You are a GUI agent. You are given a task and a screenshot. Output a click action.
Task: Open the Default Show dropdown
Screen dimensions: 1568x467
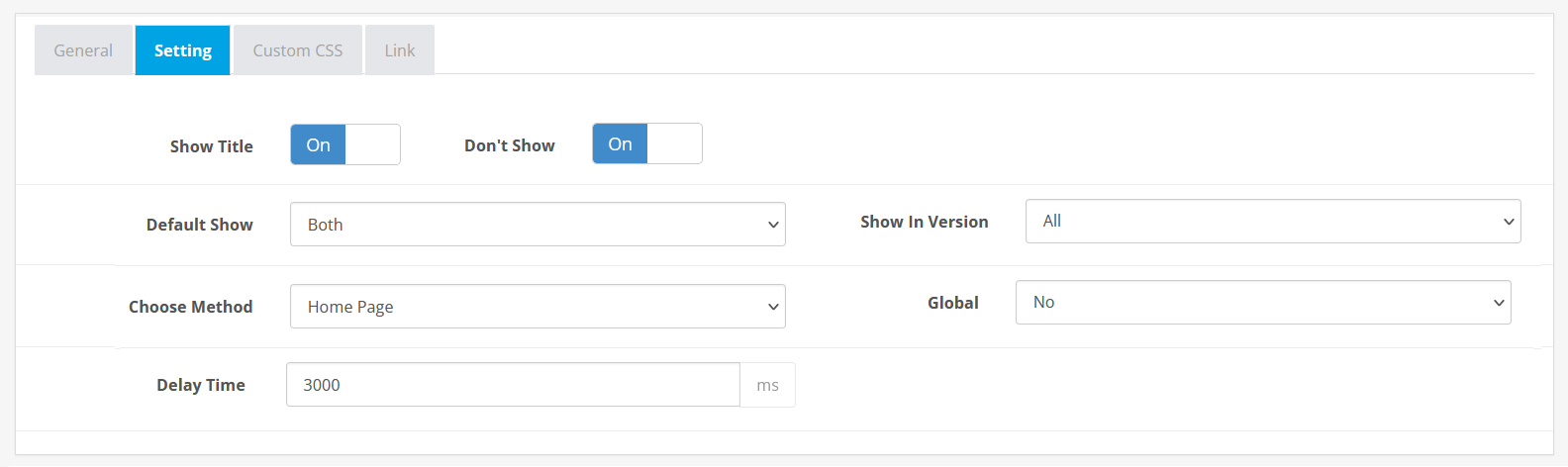[x=537, y=225]
